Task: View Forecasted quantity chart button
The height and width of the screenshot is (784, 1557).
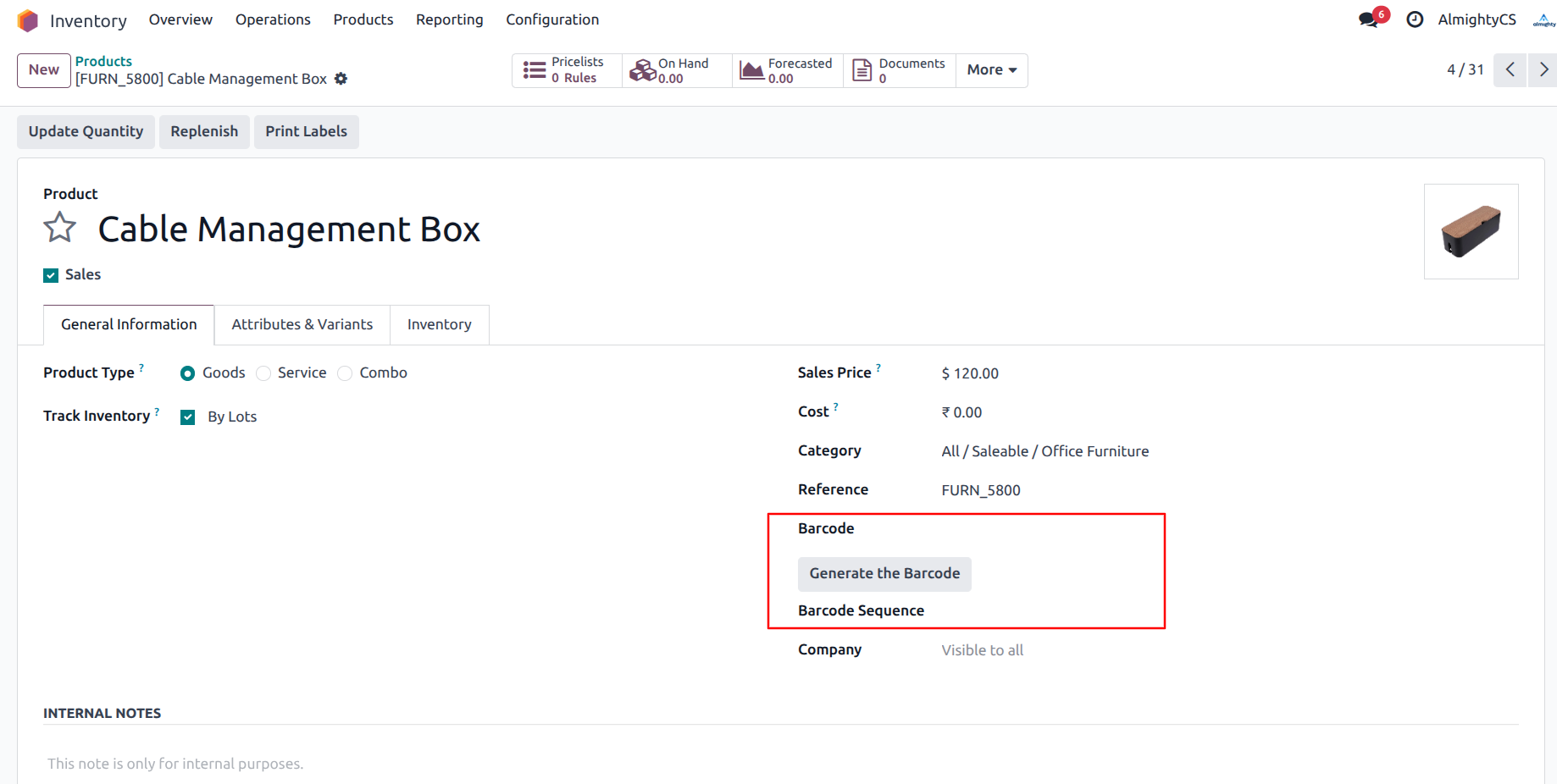Action: coord(787,70)
